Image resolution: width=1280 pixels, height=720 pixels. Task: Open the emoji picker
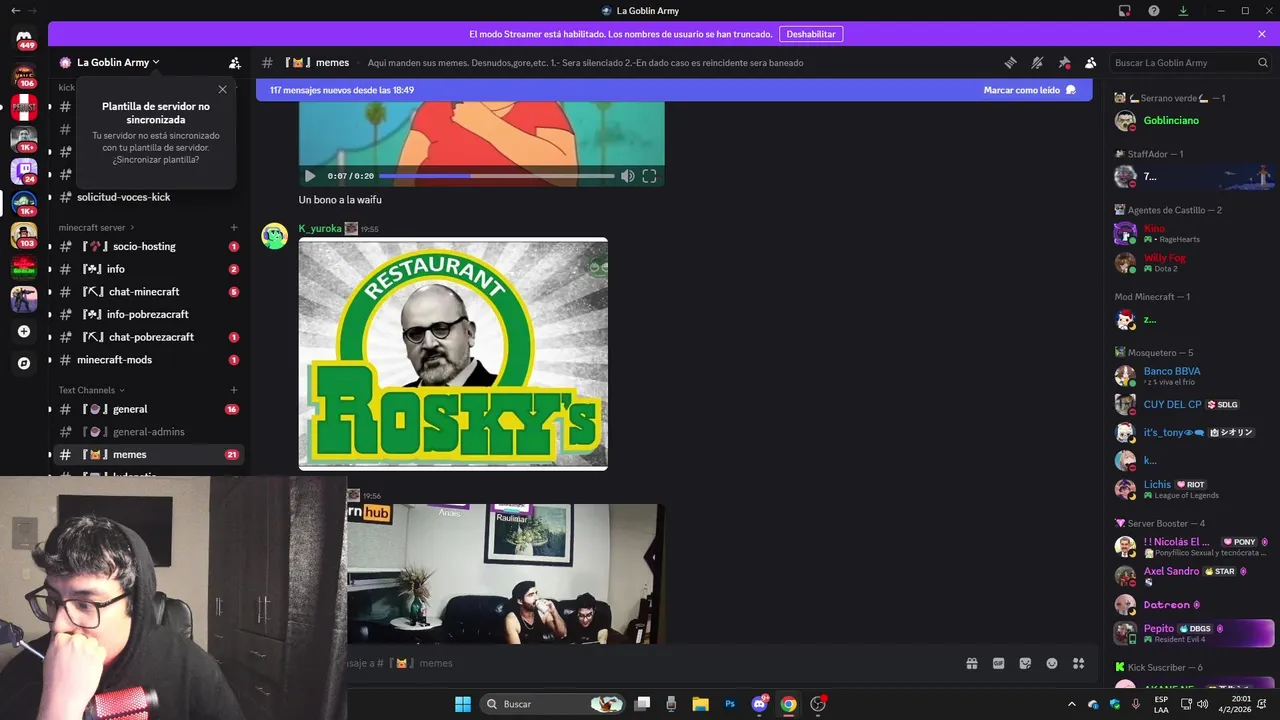(1052, 663)
